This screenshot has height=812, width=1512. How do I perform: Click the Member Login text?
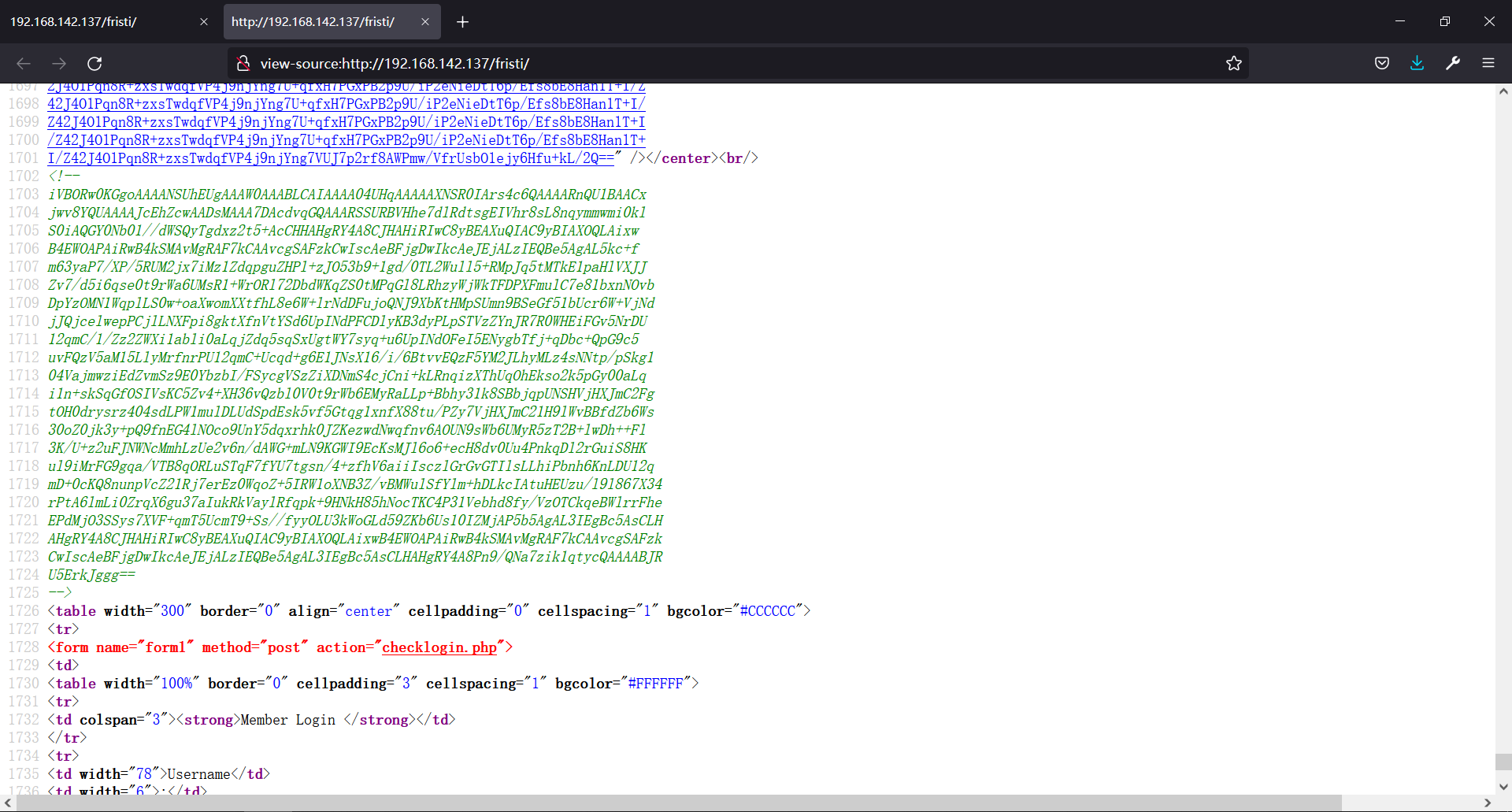tap(288, 720)
